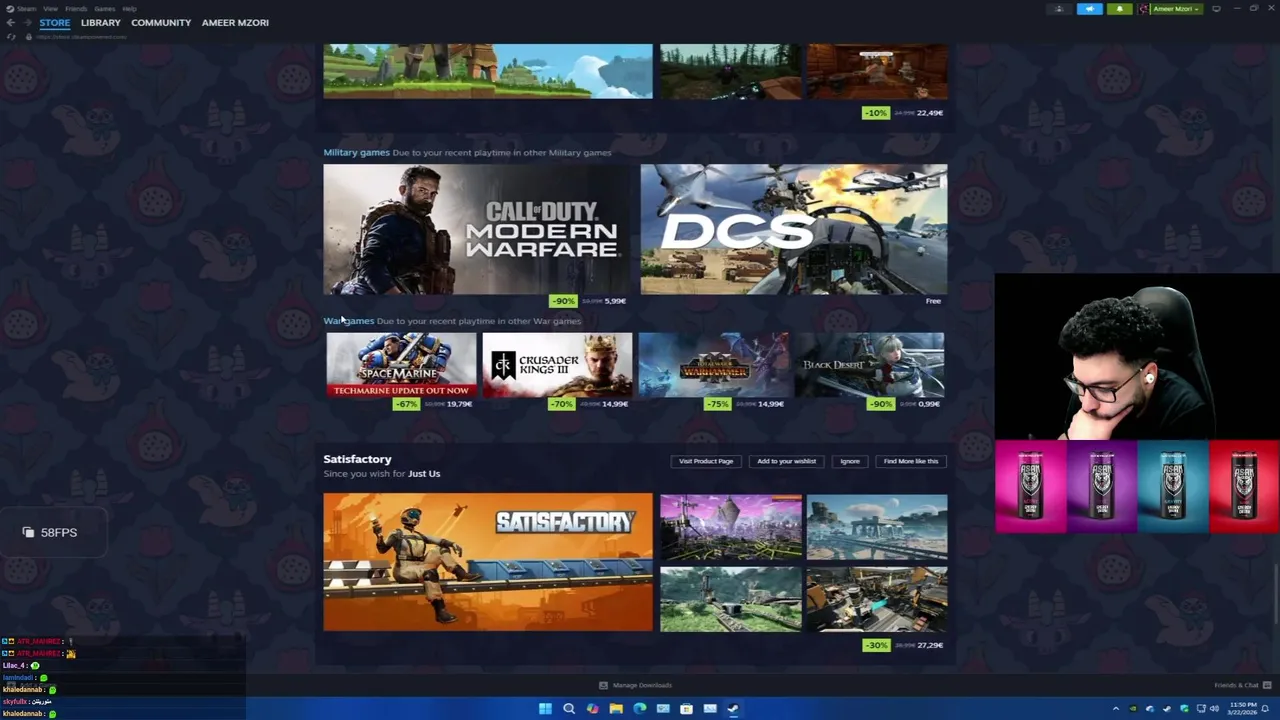Viewport: 1280px width, 720px height.
Task: Click the store URL address bar
Action: (x=80, y=37)
